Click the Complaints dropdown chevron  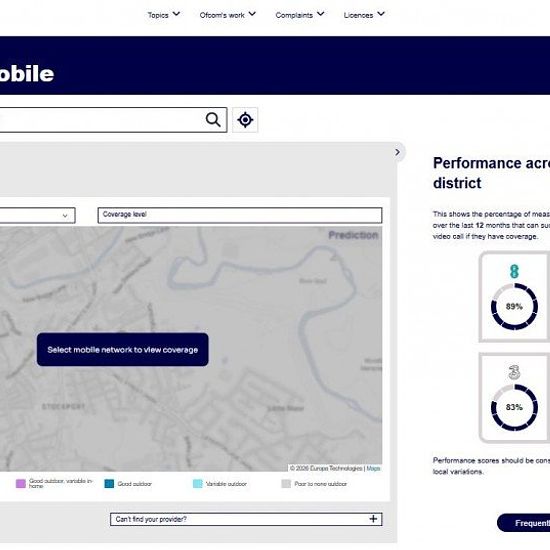point(321,14)
